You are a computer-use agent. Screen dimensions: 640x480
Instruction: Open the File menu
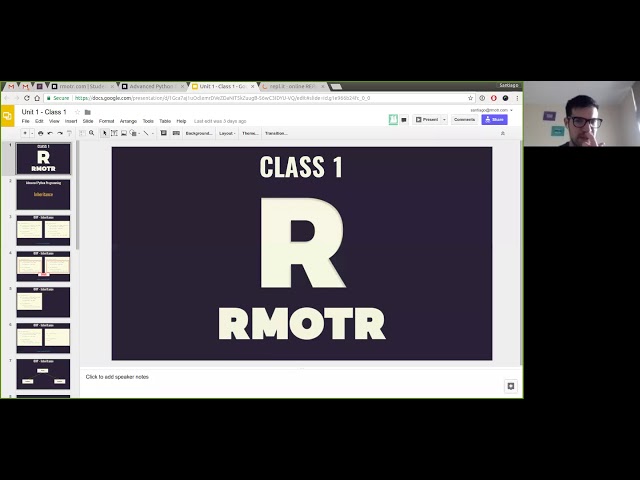pyautogui.click(x=25, y=121)
